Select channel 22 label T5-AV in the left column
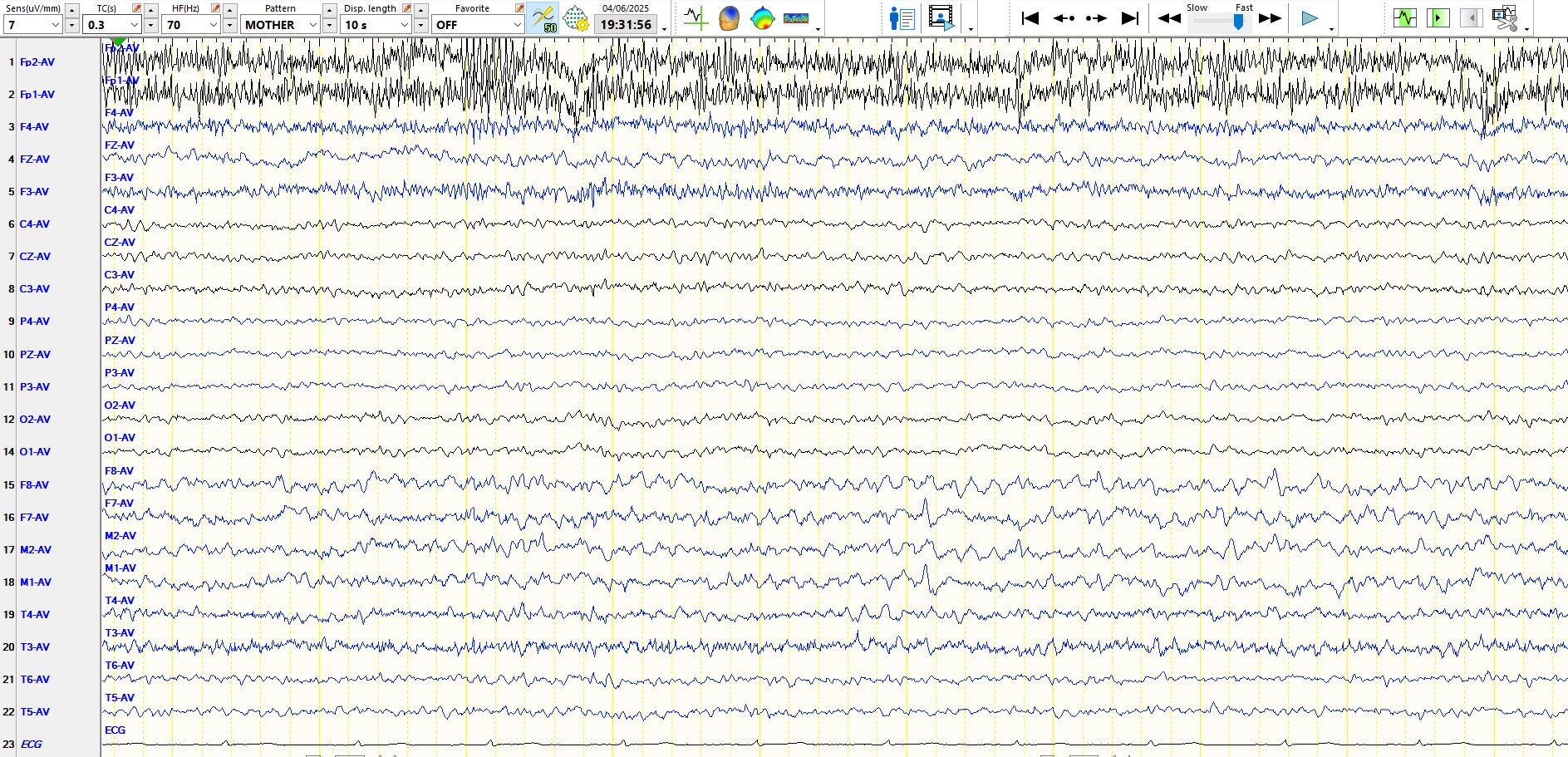 click(34, 712)
